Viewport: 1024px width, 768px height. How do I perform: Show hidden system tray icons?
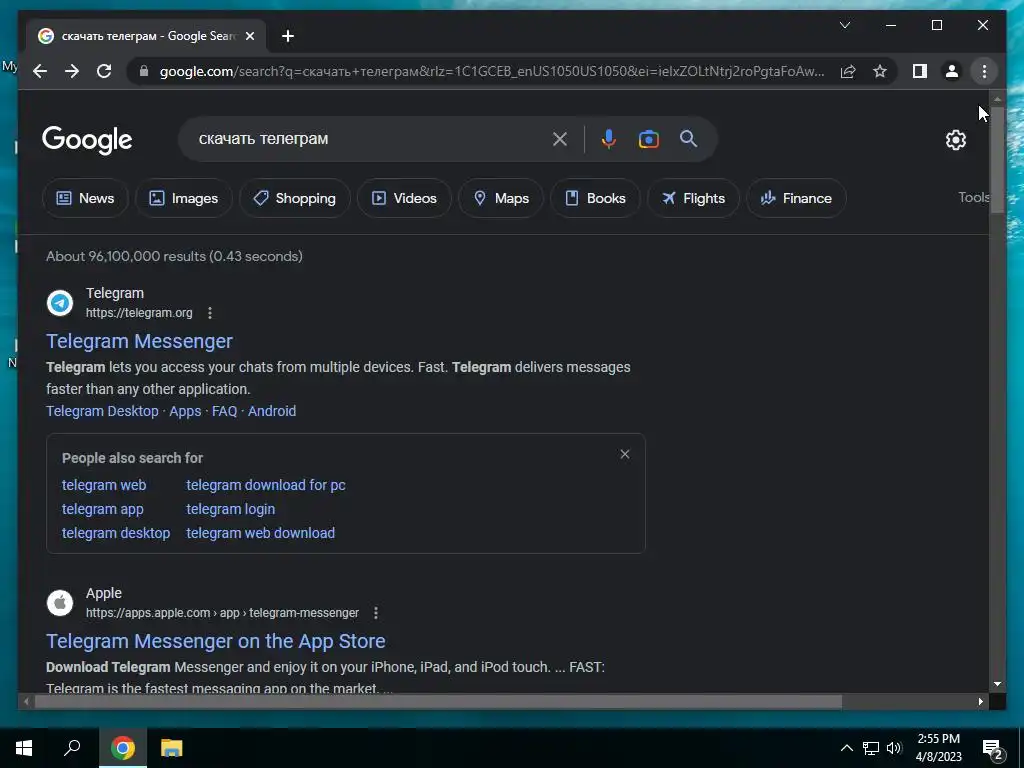click(x=846, y=748)
